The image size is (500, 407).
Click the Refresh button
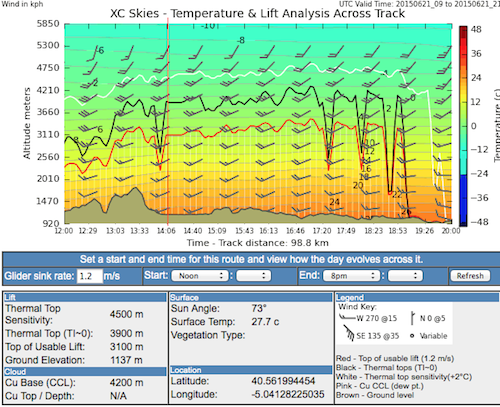point(470,276)
